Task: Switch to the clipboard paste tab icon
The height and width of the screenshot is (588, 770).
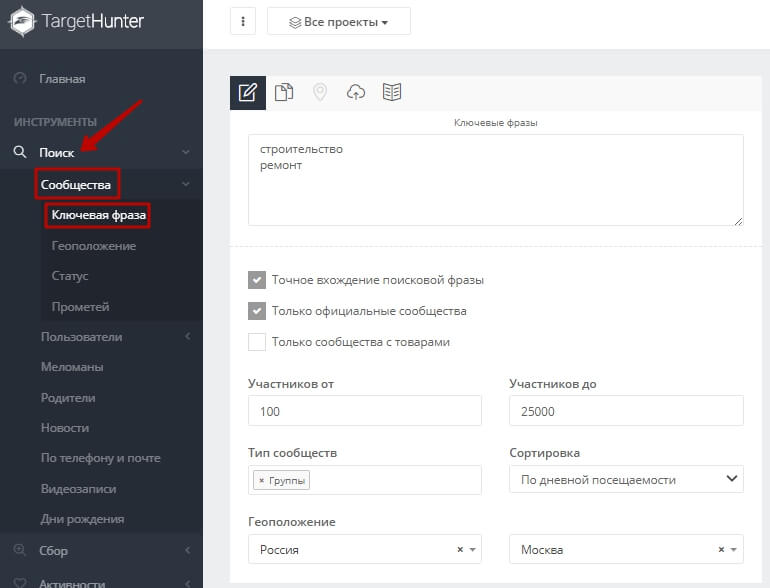Action: [284, 92]
